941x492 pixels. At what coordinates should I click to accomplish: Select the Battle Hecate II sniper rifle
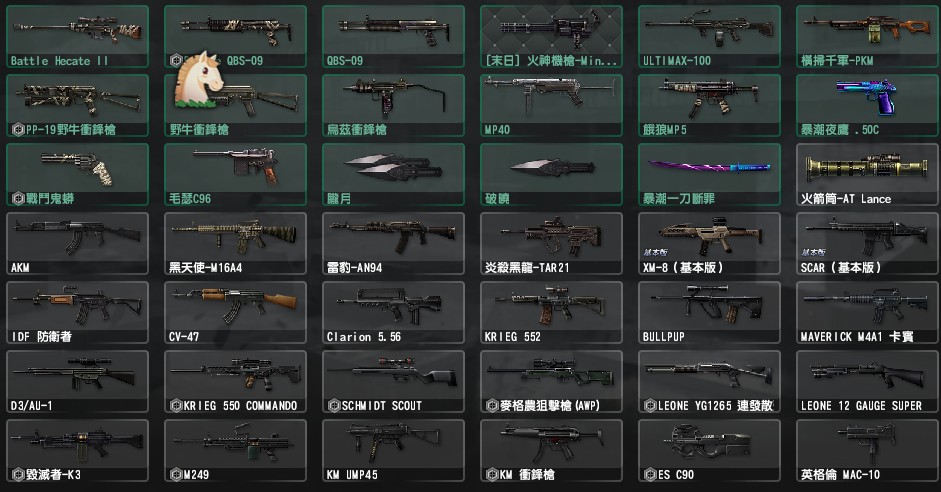(x=77, y=36)
